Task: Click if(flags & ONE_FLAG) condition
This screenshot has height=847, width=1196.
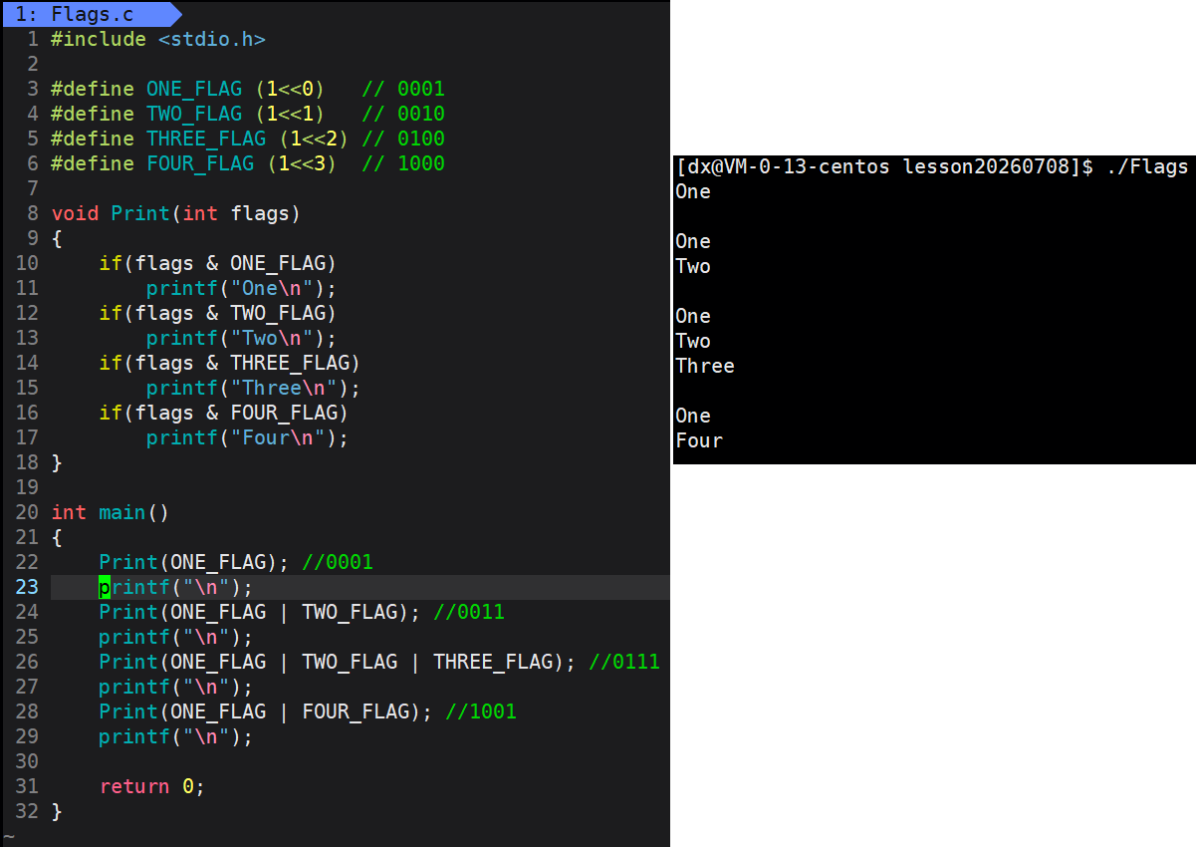Action: point(217,263)
